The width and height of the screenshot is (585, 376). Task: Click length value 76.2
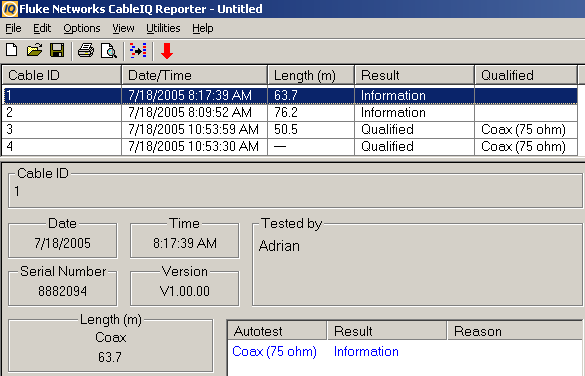tap(286, 112)
